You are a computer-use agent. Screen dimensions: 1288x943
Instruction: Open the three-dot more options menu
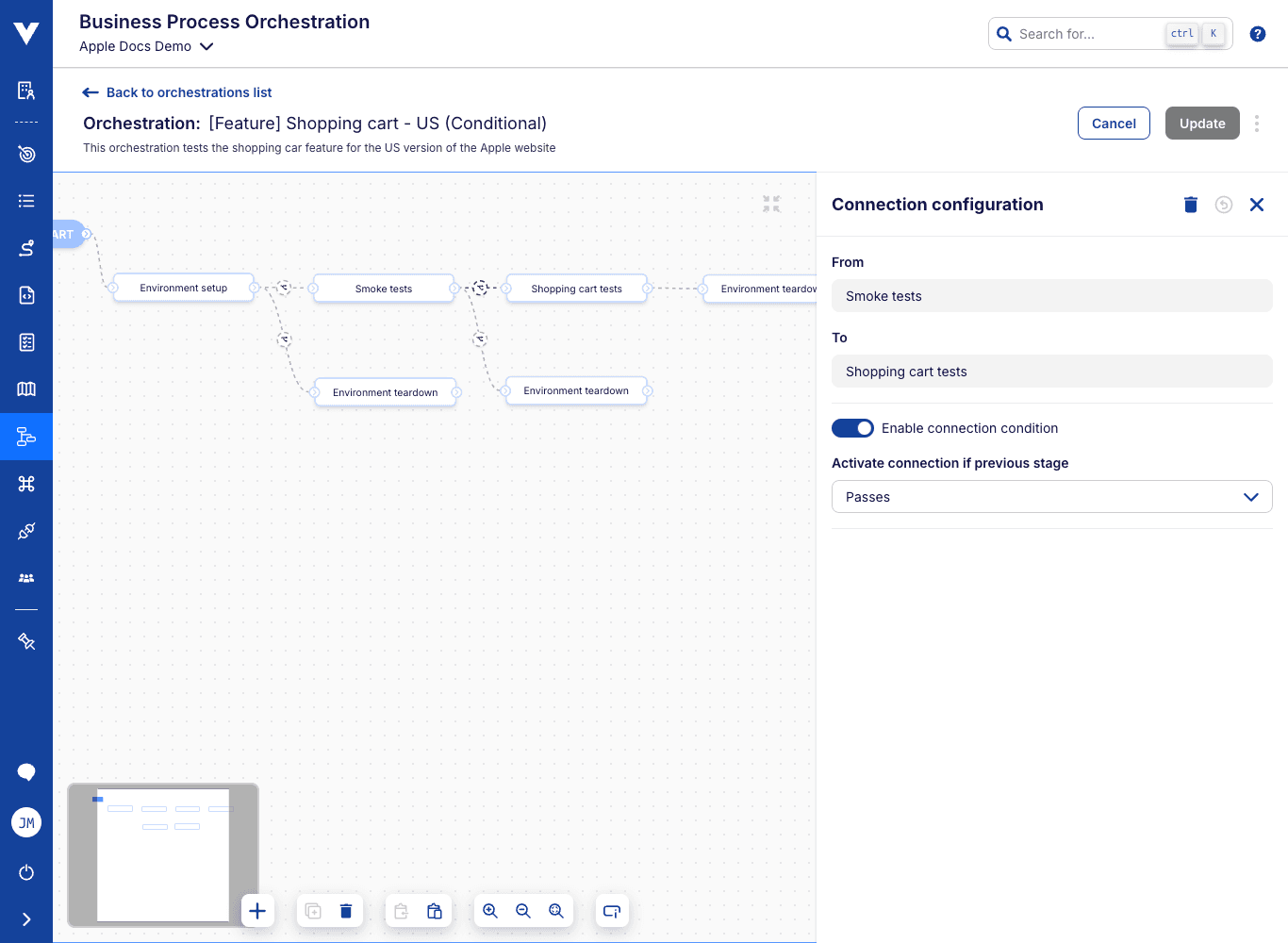click(x=1257, y=124)
